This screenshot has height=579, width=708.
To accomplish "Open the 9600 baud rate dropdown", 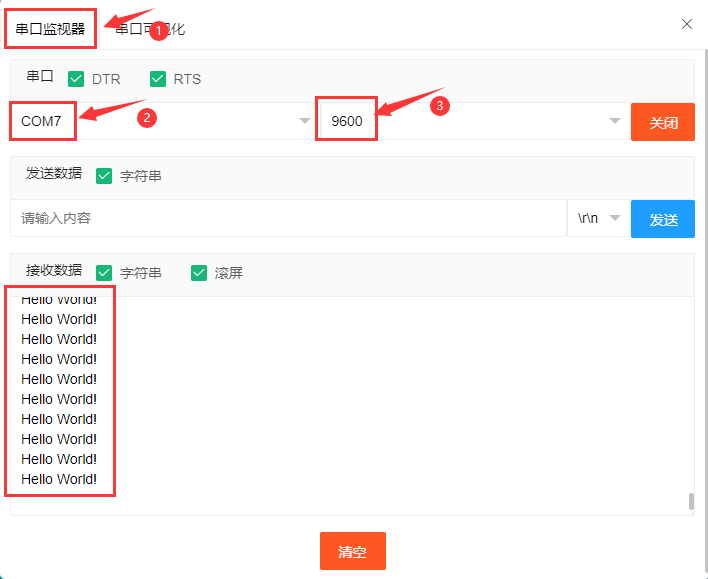I will point(475,121).
